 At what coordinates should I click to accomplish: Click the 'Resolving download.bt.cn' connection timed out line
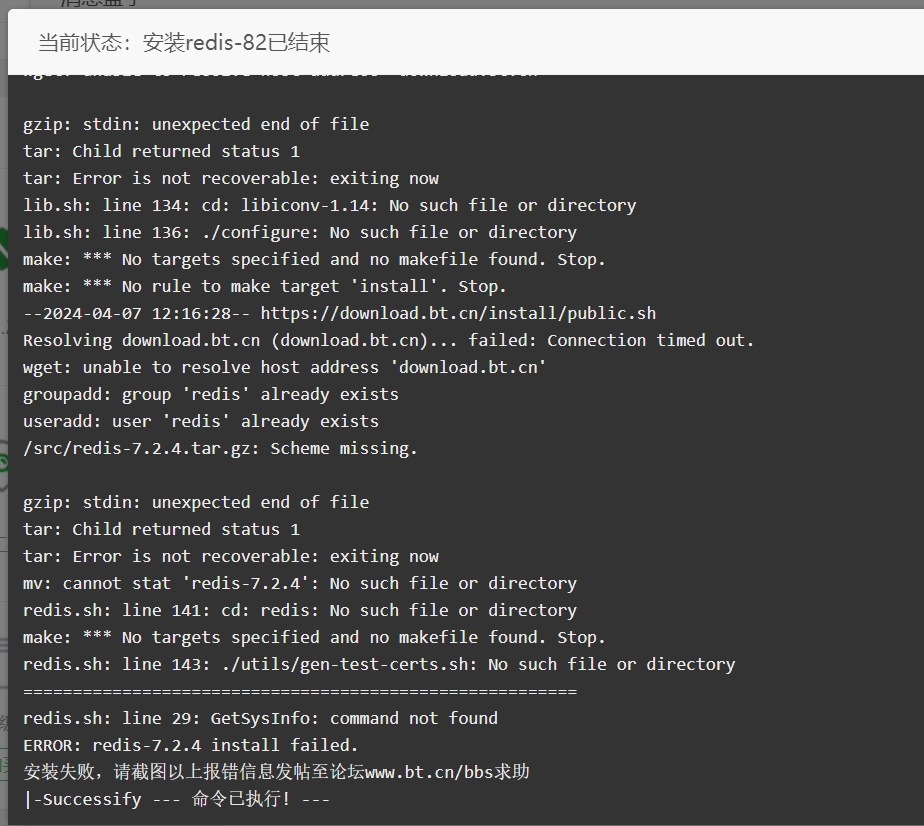pos(388,341)
